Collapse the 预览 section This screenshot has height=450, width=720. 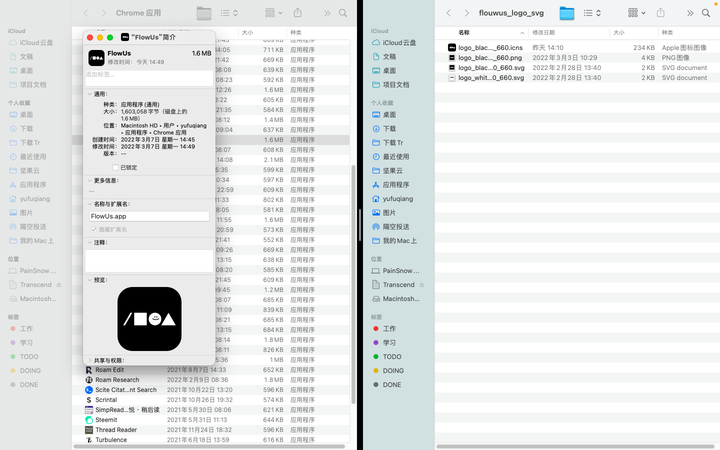pyautogui.click(x=90, y=280)
